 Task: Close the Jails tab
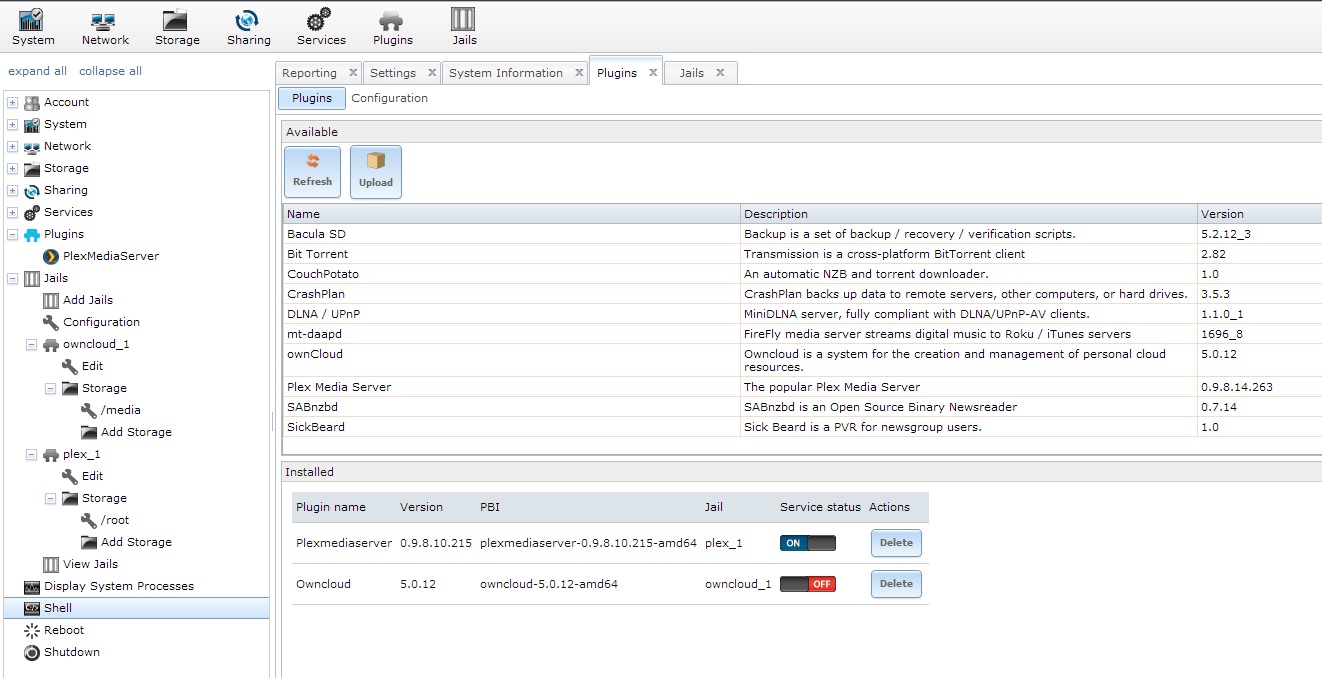click(x=720, y=73)
